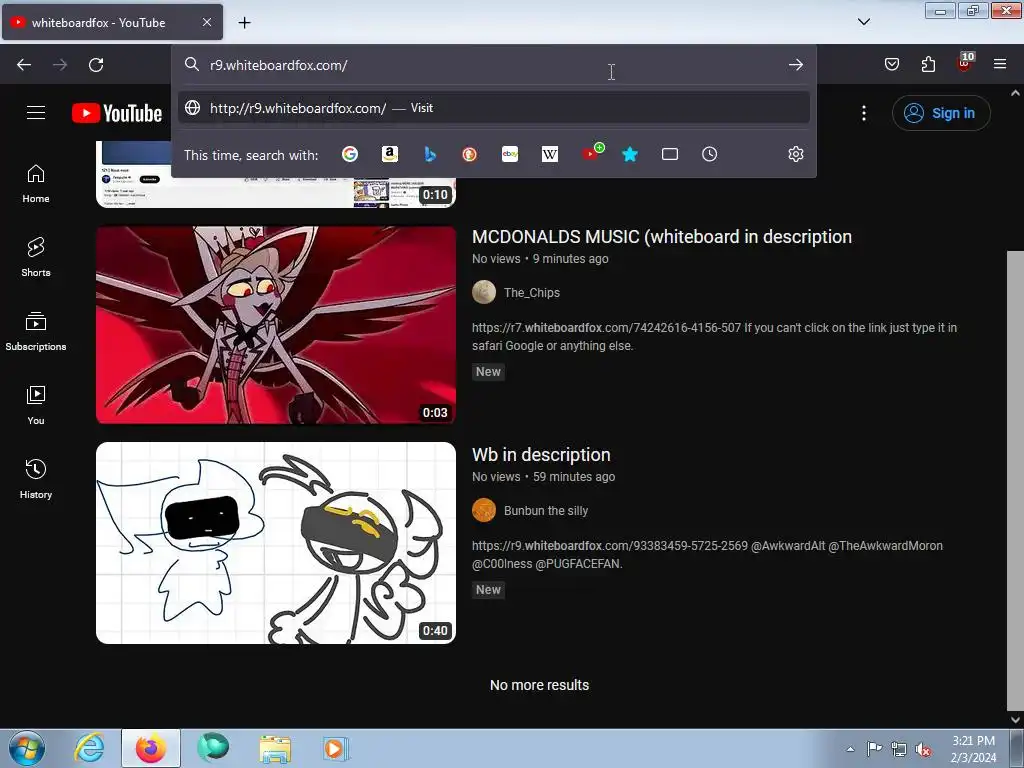Image resolution: width=1024 pixels, height=768 pixels.
Task: Open MCDONALDS MUSIC video title link
Action: 662,236
